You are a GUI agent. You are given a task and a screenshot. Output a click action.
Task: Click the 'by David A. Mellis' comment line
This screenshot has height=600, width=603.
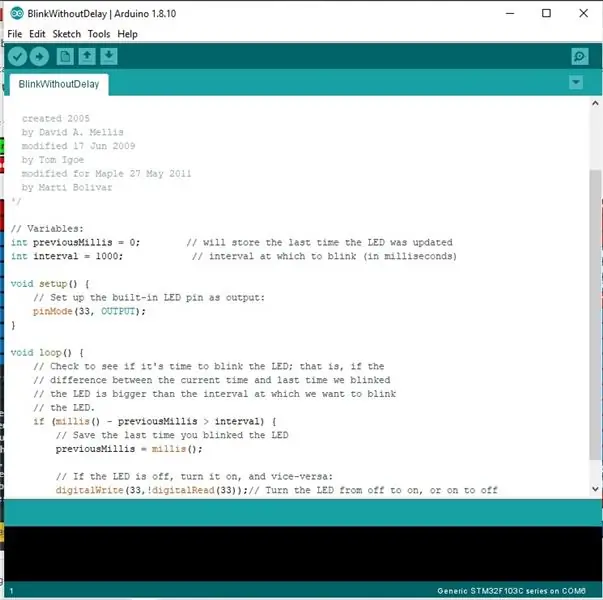click(73, 132)
